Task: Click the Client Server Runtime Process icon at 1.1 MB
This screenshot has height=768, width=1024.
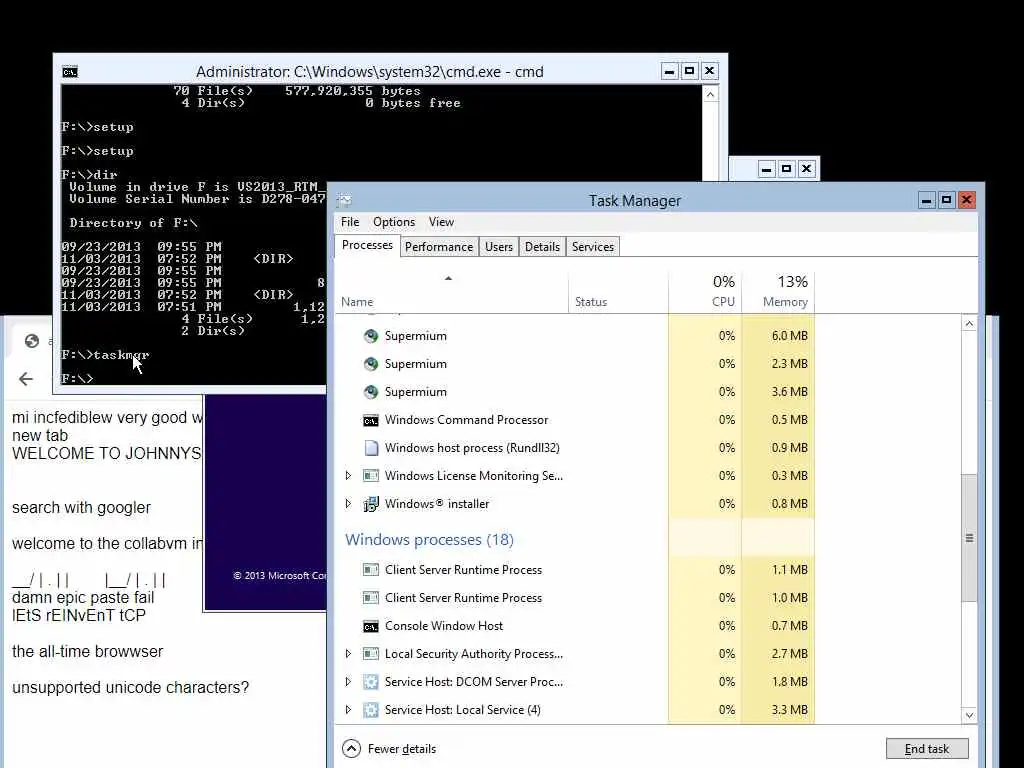Action: point(371,569)
